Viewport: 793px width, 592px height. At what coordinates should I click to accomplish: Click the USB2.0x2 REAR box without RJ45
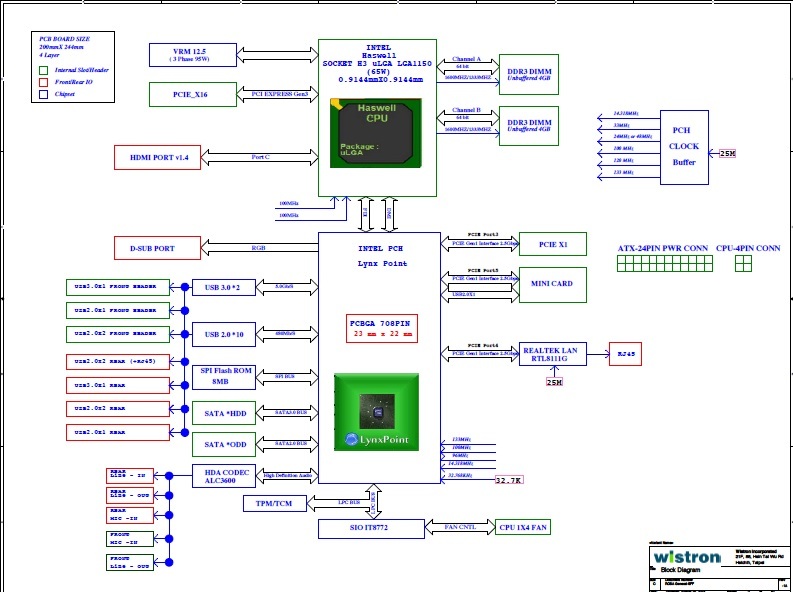(x=118, y=409)
